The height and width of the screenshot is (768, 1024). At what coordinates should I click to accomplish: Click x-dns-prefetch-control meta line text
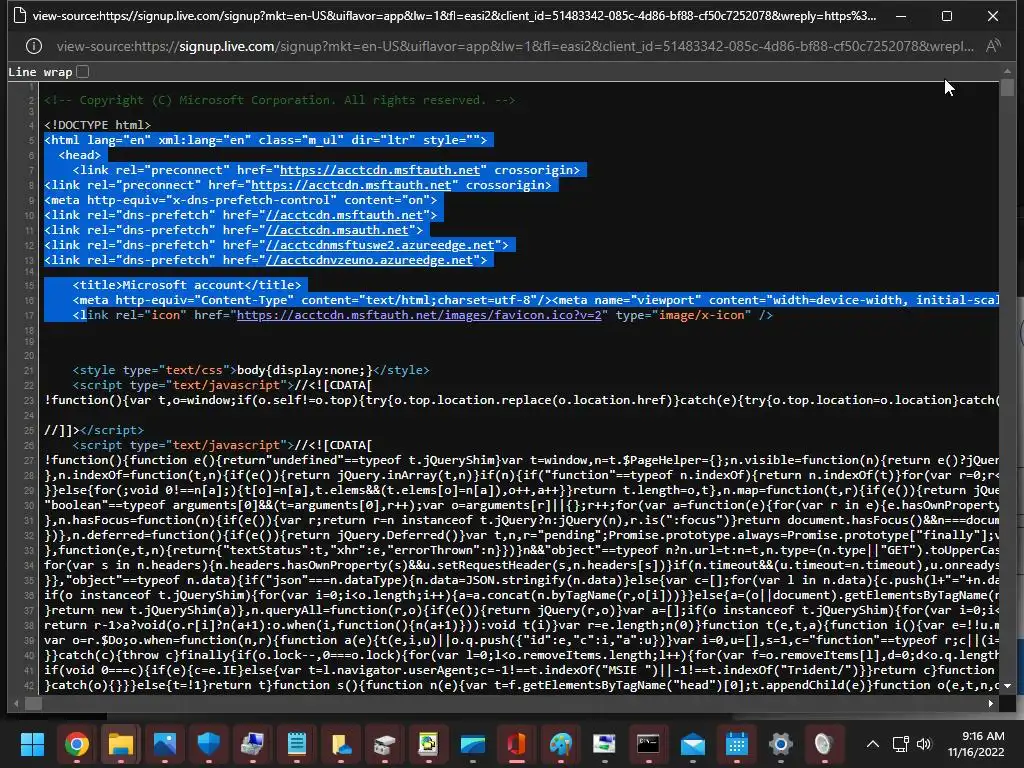240,200
